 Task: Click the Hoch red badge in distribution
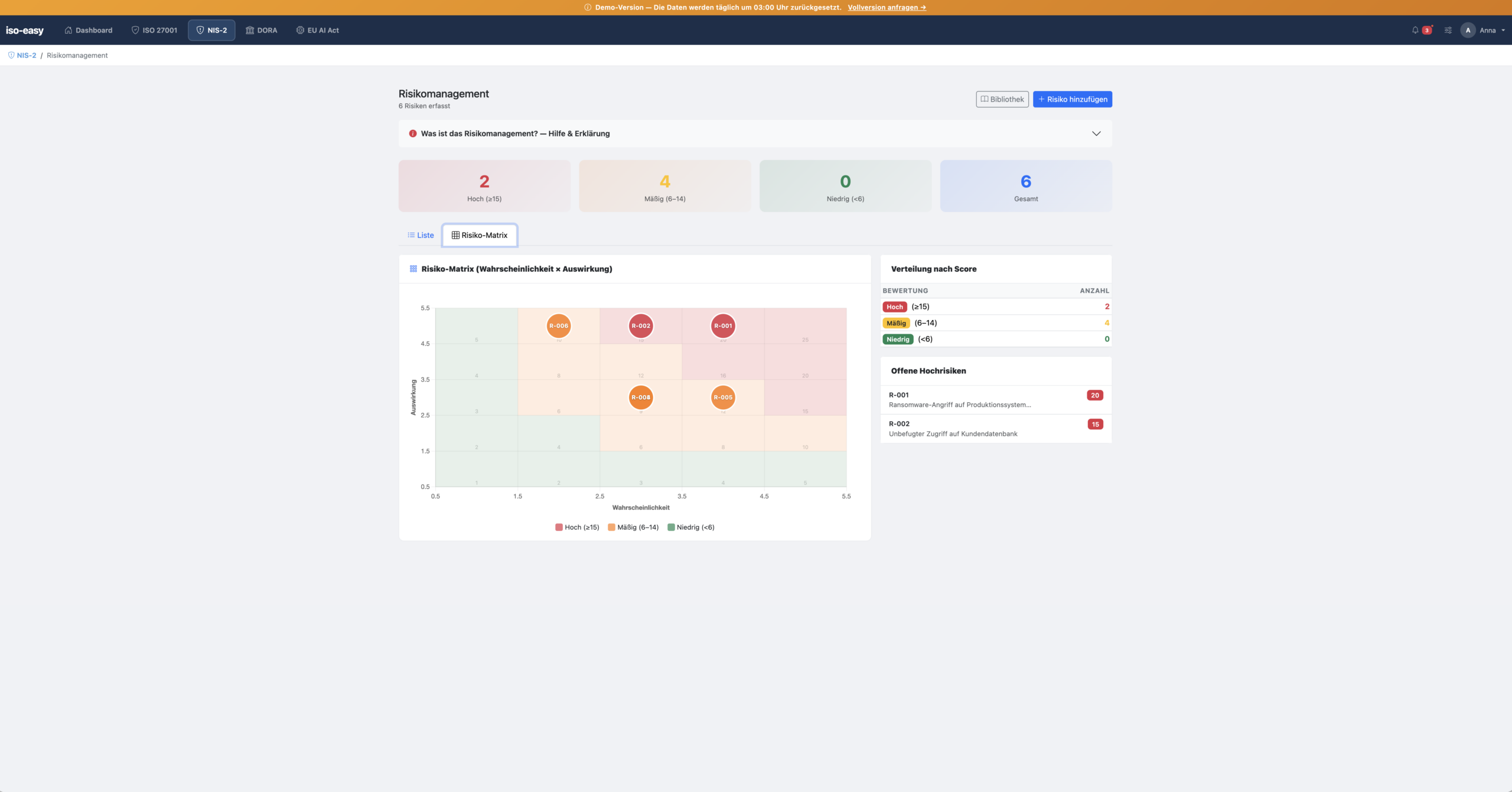pyautogui.click(x=894, y=307)
